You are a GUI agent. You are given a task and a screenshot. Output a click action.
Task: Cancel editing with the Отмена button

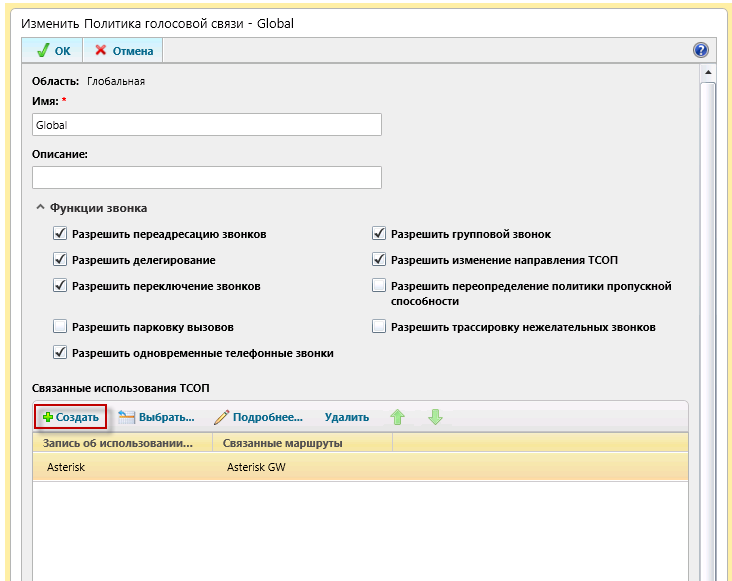click(x=124, y=51)
